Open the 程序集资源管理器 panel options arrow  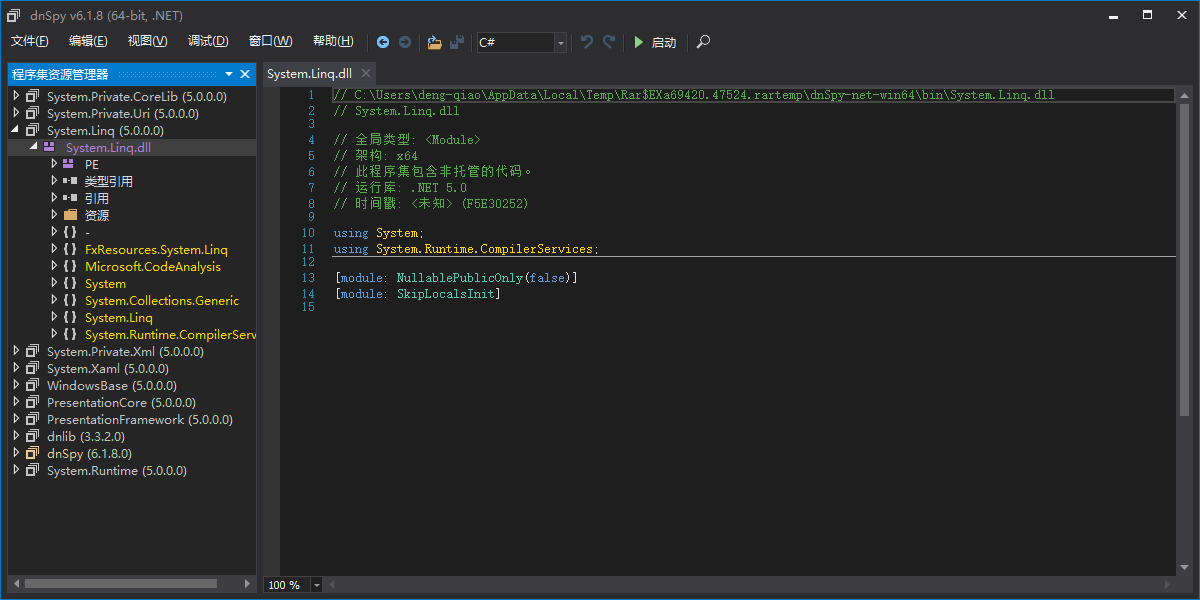pyautogui.click(x=229, y=74)
